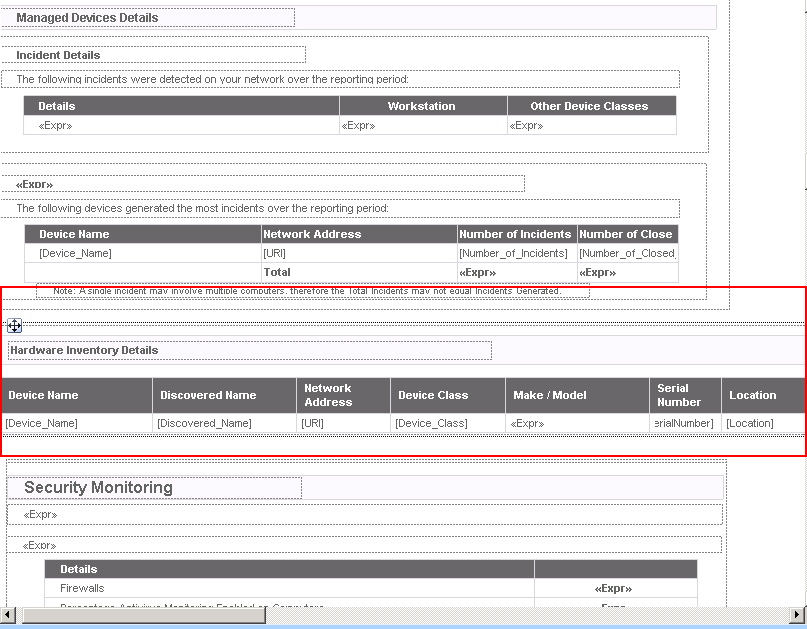Select the Device Name header beside Number of Incidents table

click(143, 234)
